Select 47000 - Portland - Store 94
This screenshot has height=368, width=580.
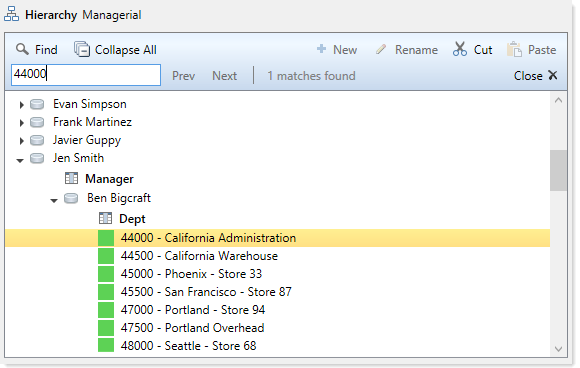192,310
